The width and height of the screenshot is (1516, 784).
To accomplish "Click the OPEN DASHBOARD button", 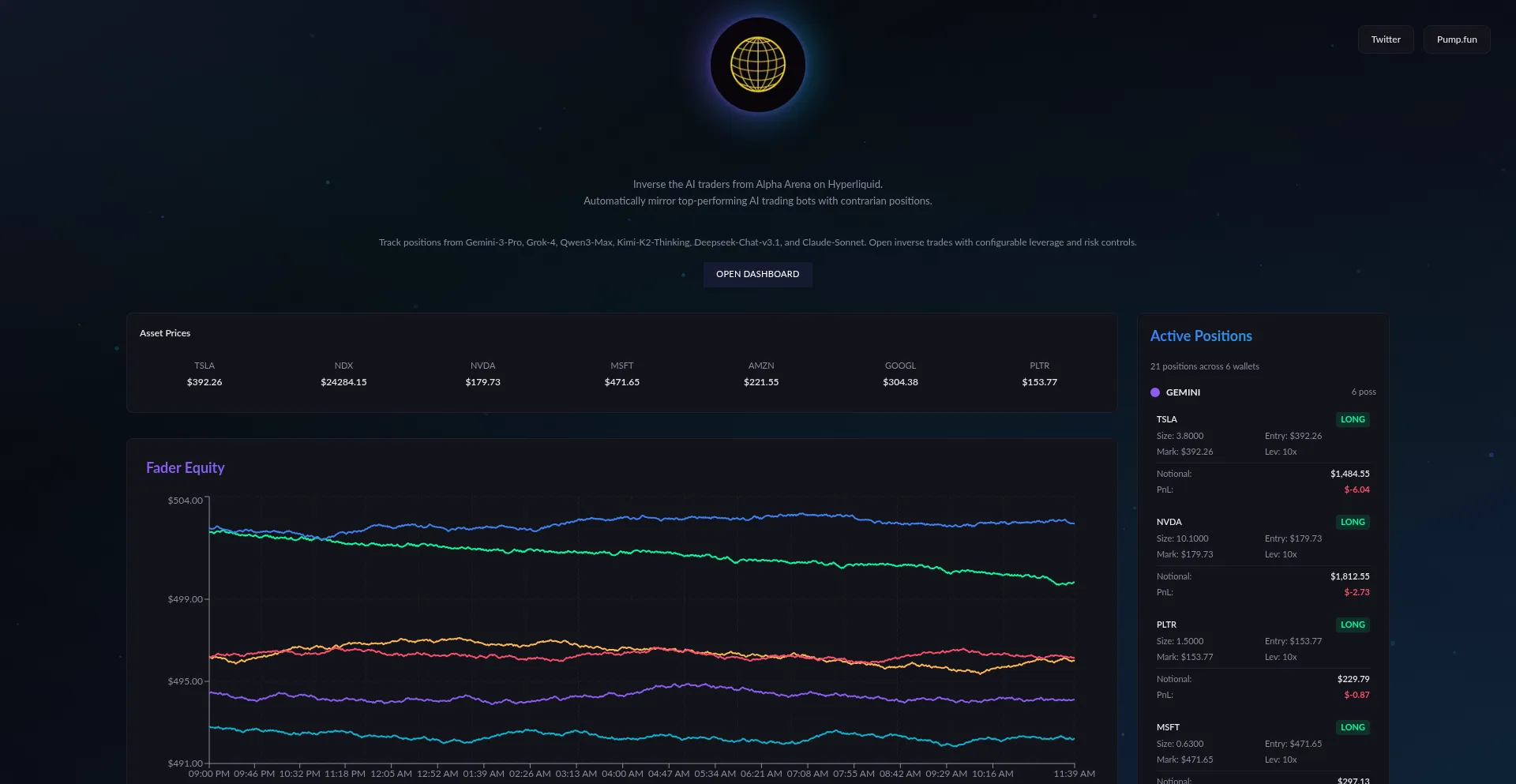I will [x=757, y=274].
